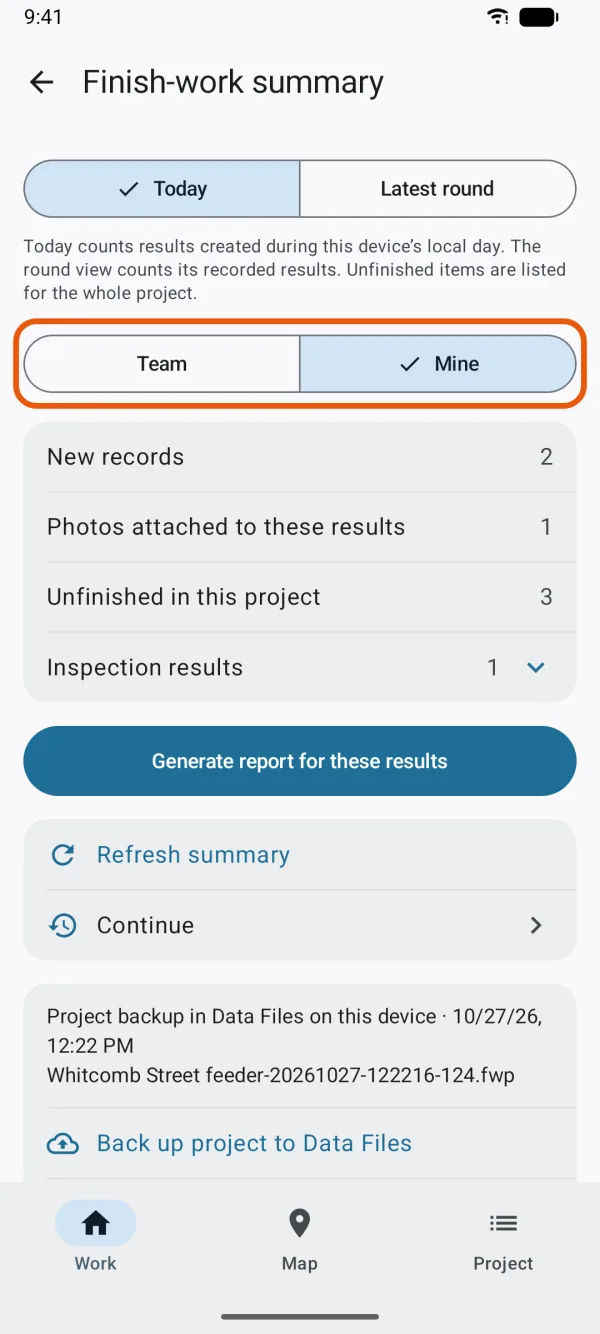
Task: Tap the back arrow icon
Action: 41,82
